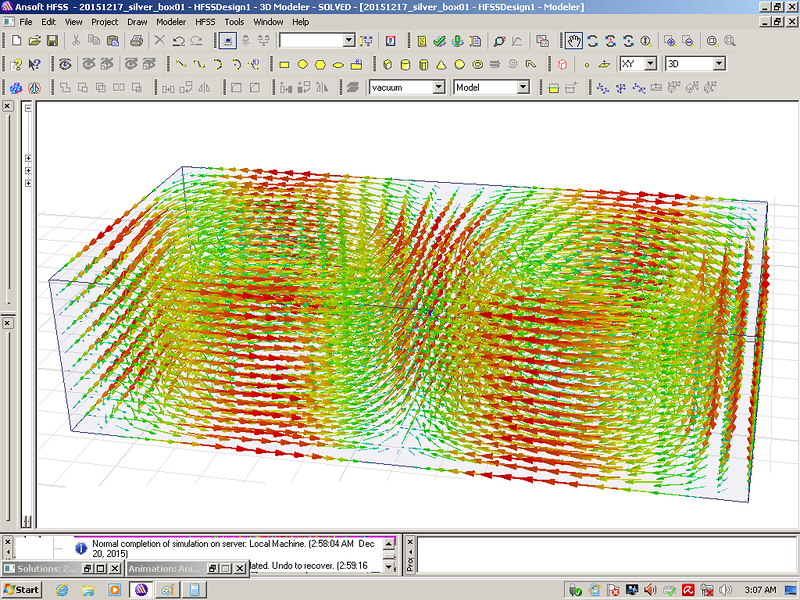Viewport: 800px width, 600px height.
Task: Click the Save file icon
Action: tap(52, 41)
